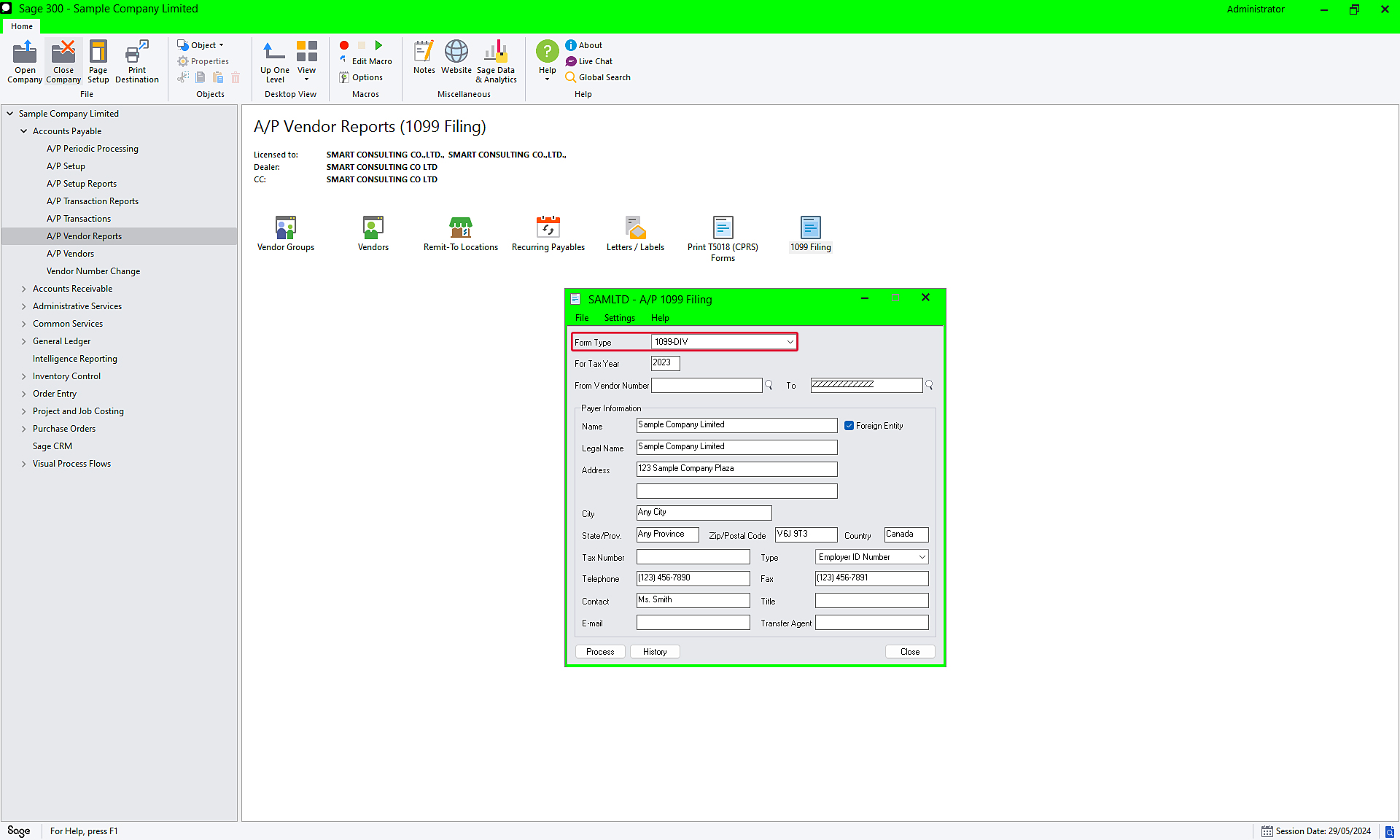This screenshot has height=840, width=1400.
Task: Minimize the 1099 Filing dialog
Action: pos(865,298)
